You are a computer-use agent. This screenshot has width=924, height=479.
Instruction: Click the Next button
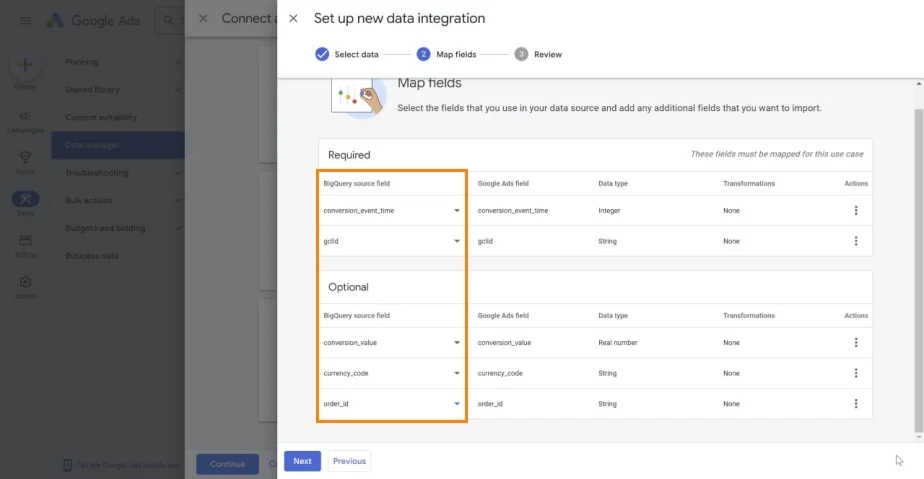coord(302,461)
